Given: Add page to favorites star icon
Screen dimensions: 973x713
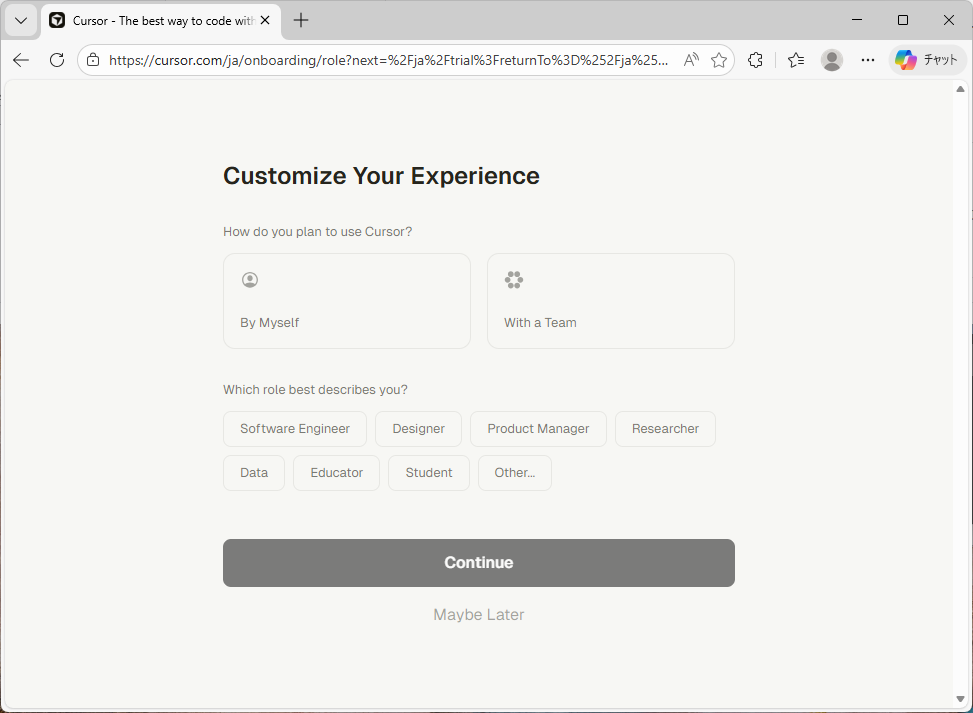Looking at the screenshot, I should pyautogui.click(x=719, y=60).
